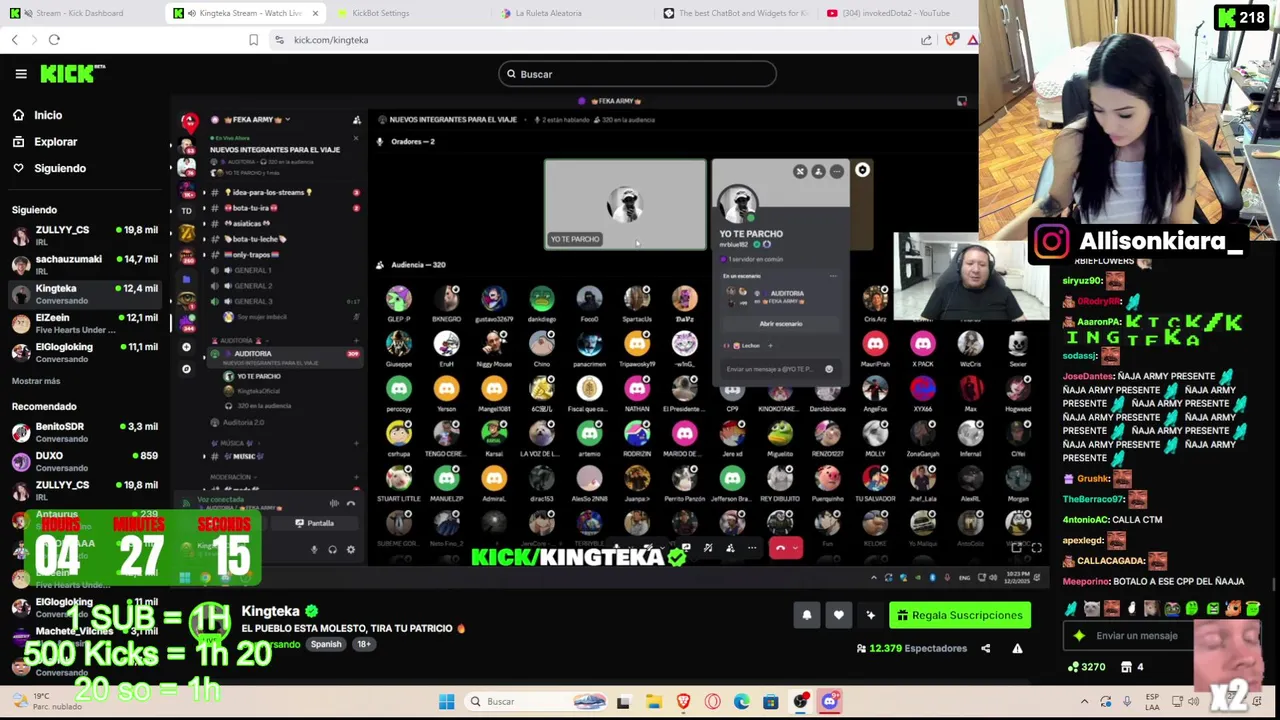Share the stream icon
This screenshot has width=1280, height=720.
(985, 648)
